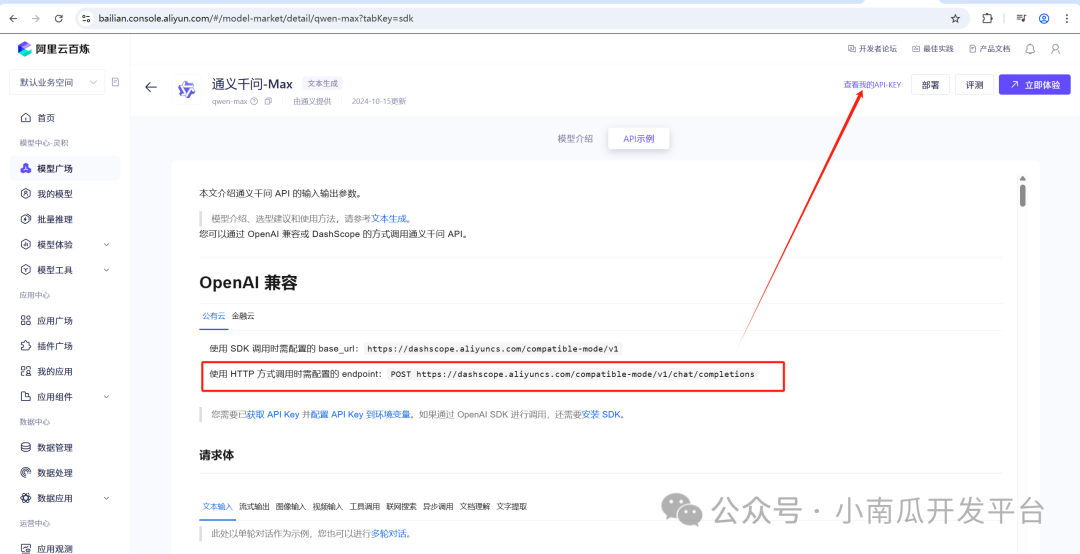1080x554 pixels.
Task: Open the 多轮对话 link
Action: (x=389, y=534)
